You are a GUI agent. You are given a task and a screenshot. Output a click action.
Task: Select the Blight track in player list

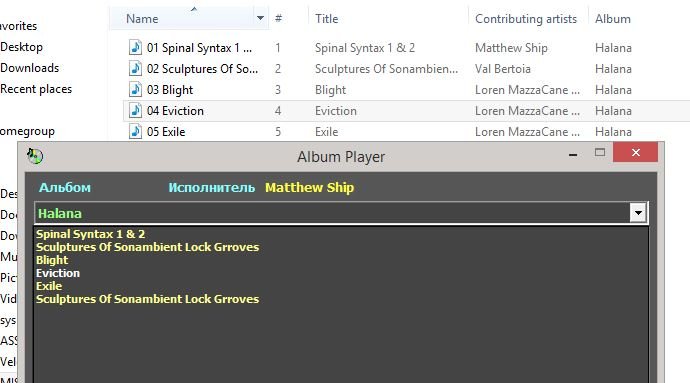coord(52,260)
